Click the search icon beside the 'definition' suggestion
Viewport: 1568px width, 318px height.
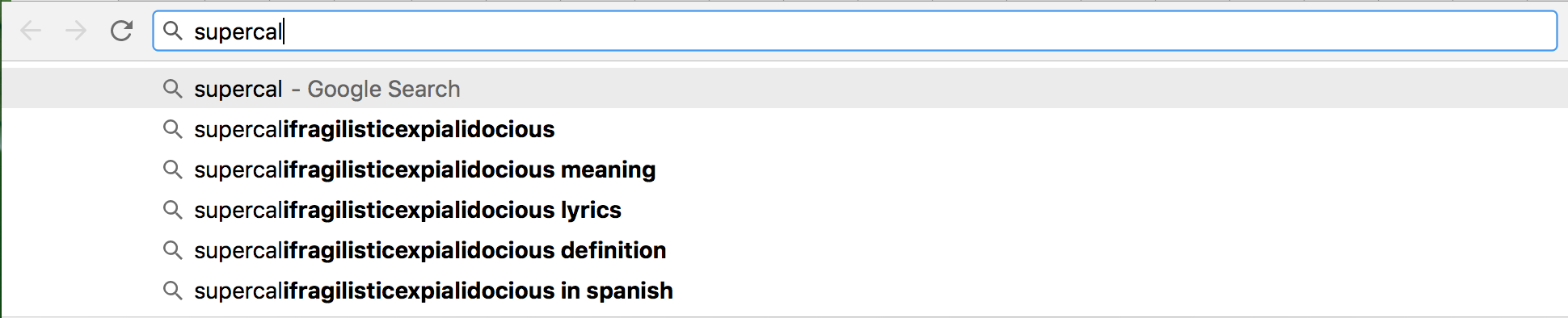[x=172, y=249]
